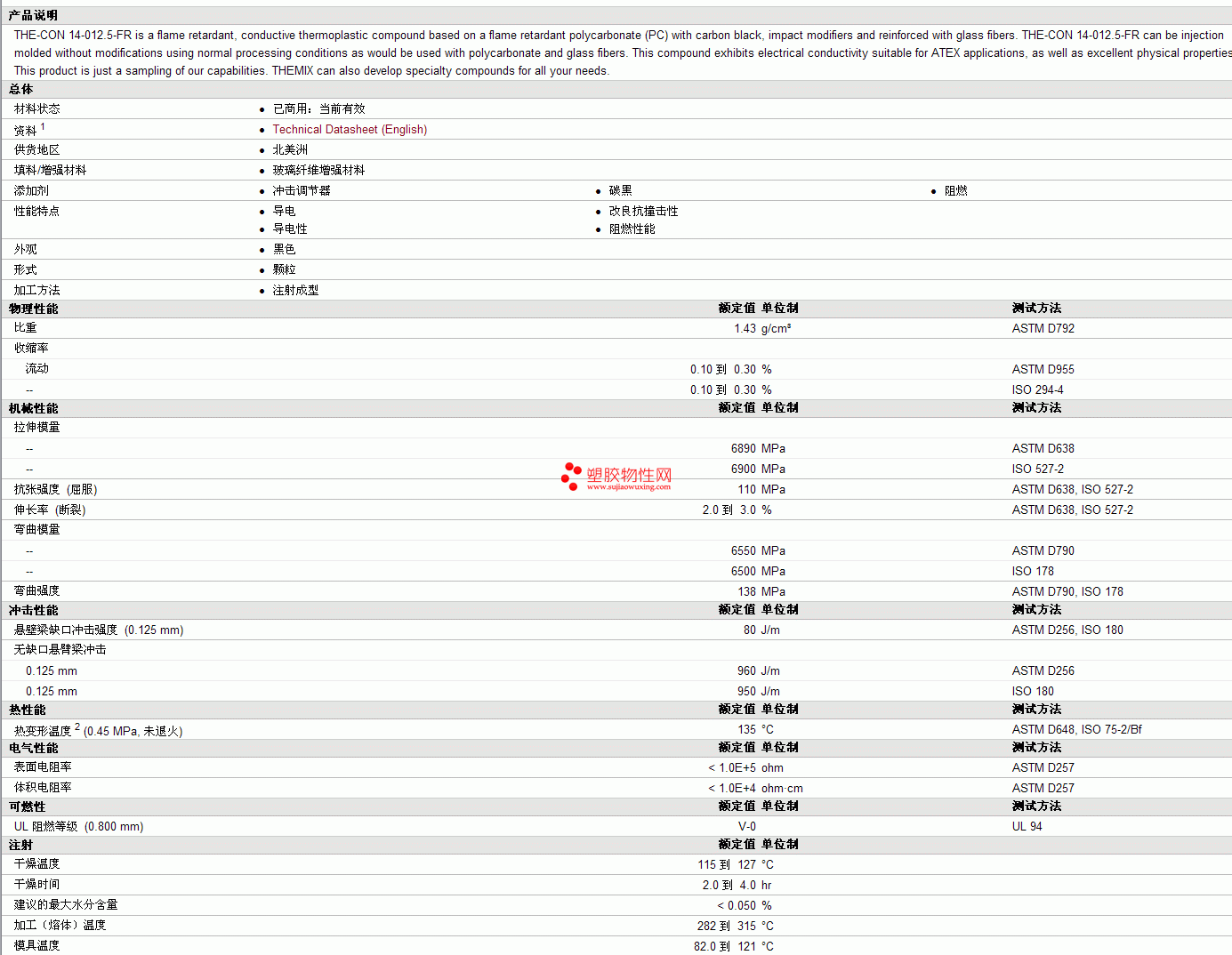This screenshot has height=955, width=1232.
Task: Click the 6550 MPa flexural modulus value
Action: (x=758, y=551)
